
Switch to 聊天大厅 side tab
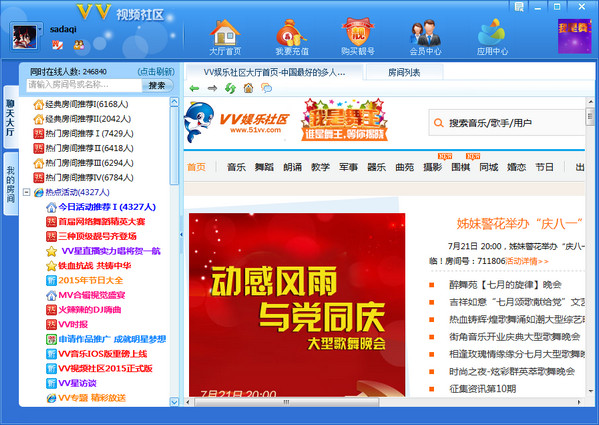(x=11, y=117)
